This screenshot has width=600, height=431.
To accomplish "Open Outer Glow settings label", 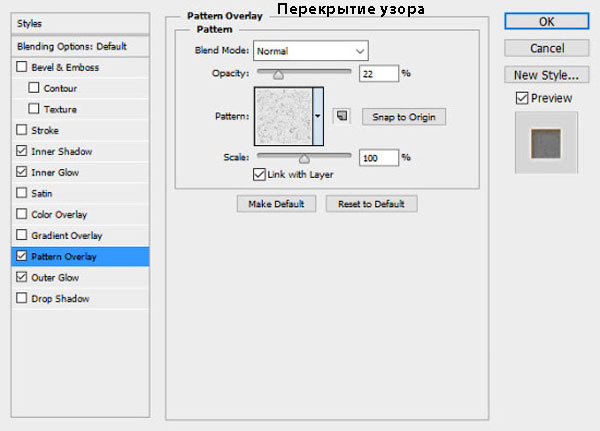I will pos(55,278).
